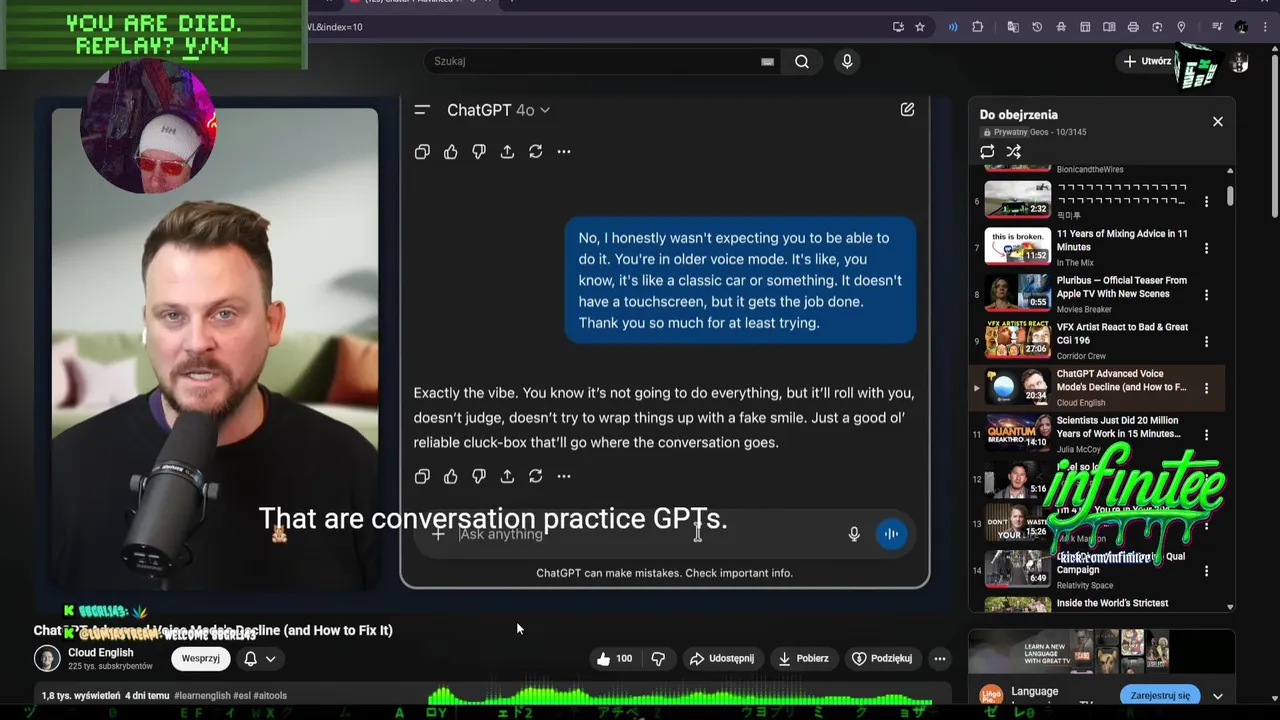Close the Do obejrzenia playlist panel

coord(1217,121)
